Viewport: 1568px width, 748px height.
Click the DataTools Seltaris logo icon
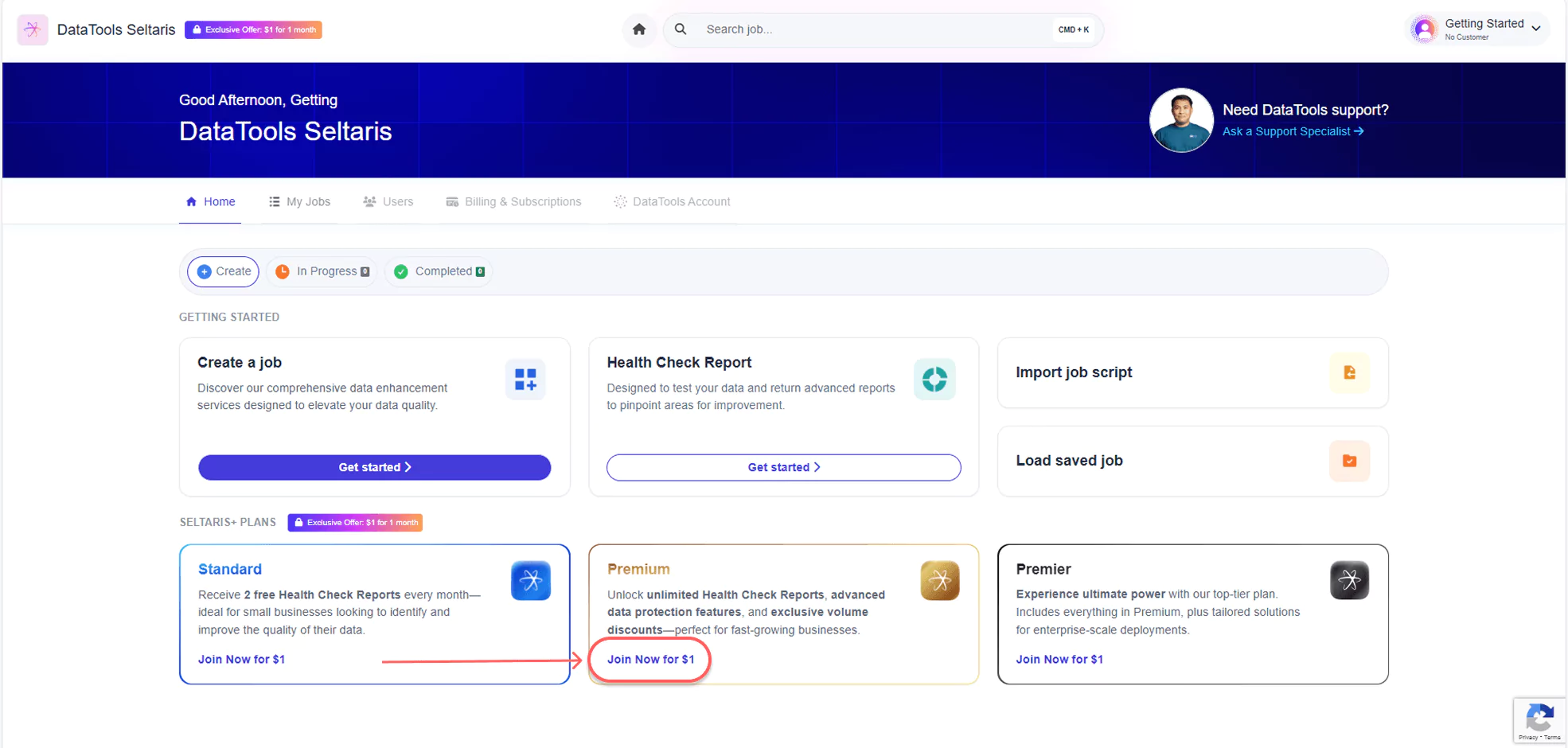click(x=33, y=29)
